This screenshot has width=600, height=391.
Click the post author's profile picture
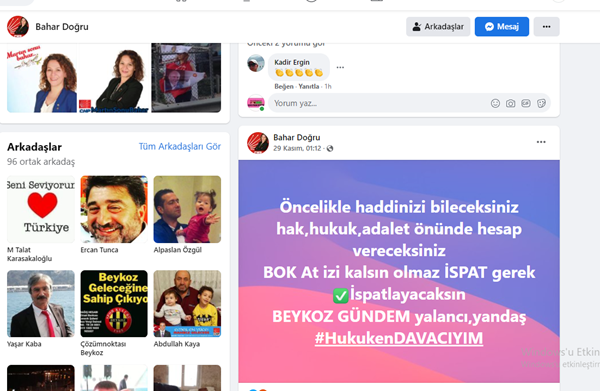[258, 143]
